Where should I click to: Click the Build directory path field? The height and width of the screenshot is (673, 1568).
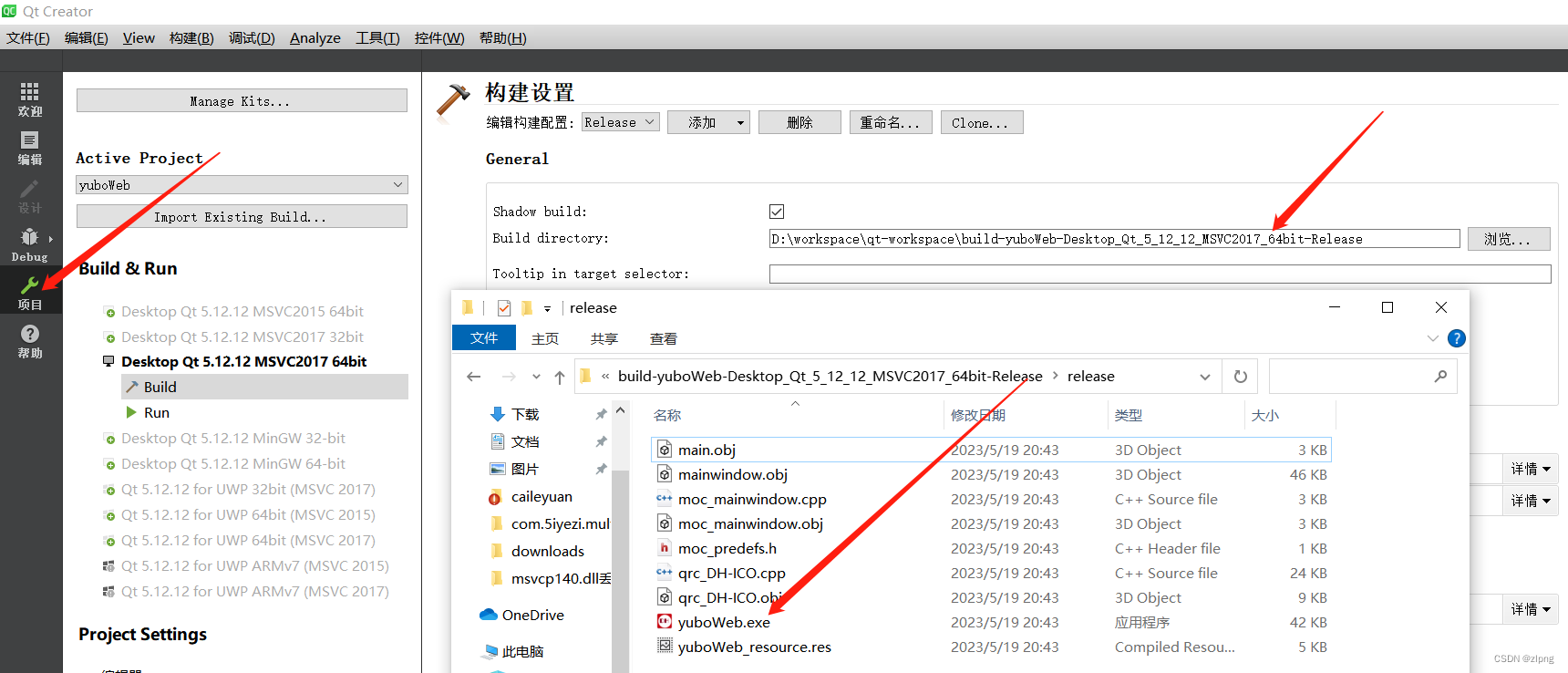click(x=1114, y=239)
